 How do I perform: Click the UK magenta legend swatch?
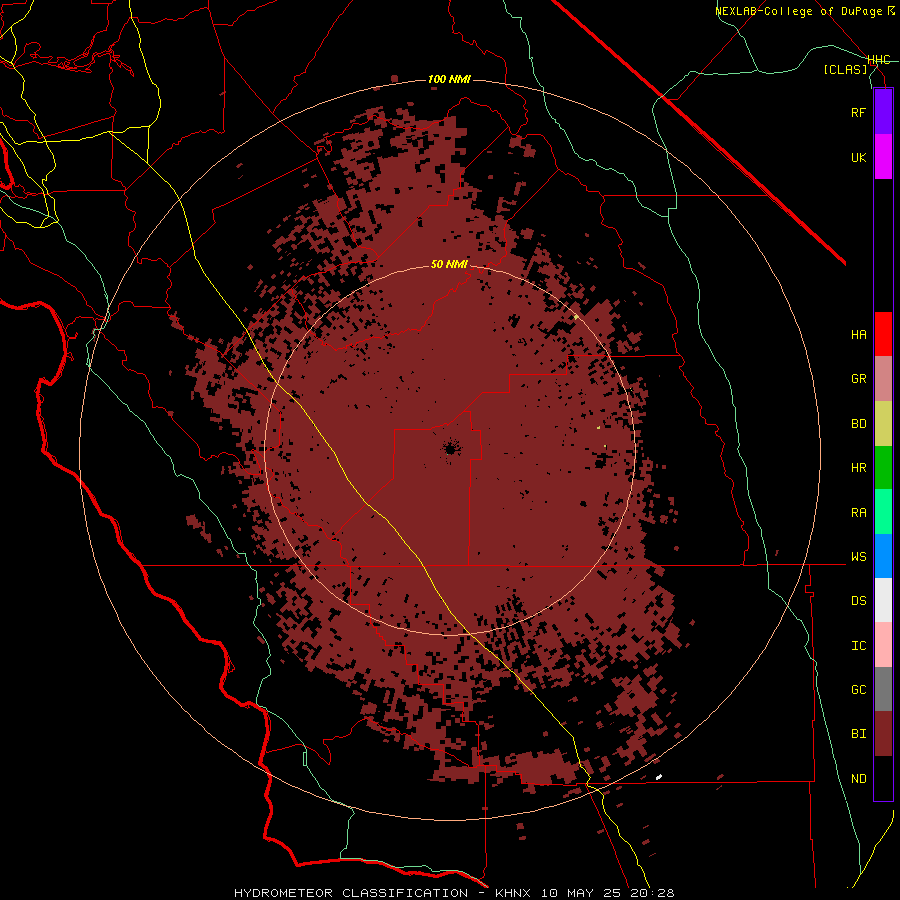click(883, 157)
